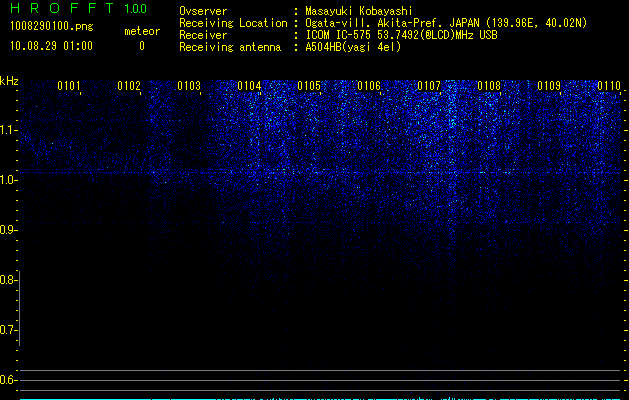Screen dimensions: 629x400
Task: Click the 0.7 kHz axis label
Action: pyautogui.click(x=8, y=330)
